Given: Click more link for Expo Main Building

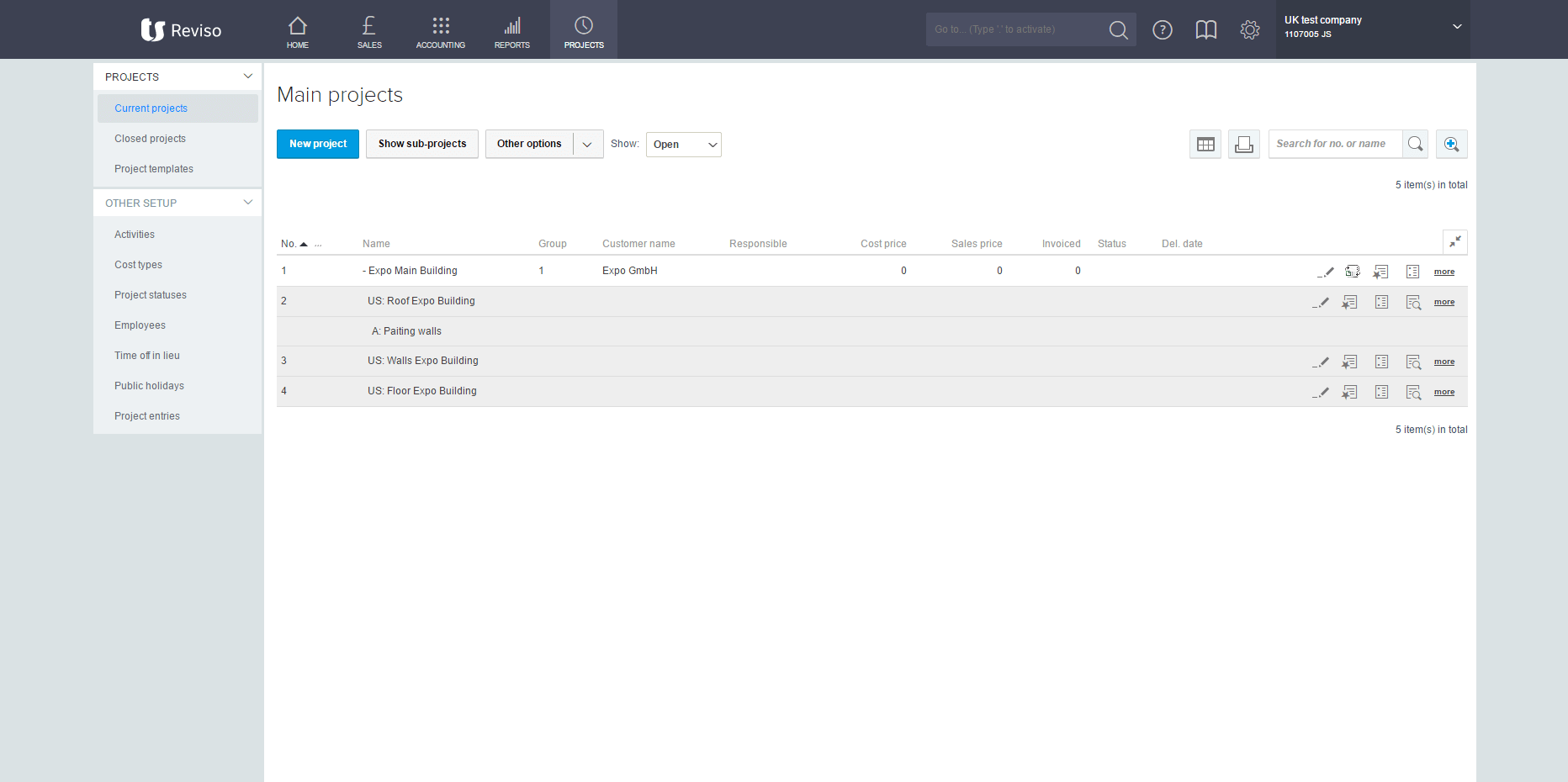Looking at the screenshot, I should (x=1444, y=272).
